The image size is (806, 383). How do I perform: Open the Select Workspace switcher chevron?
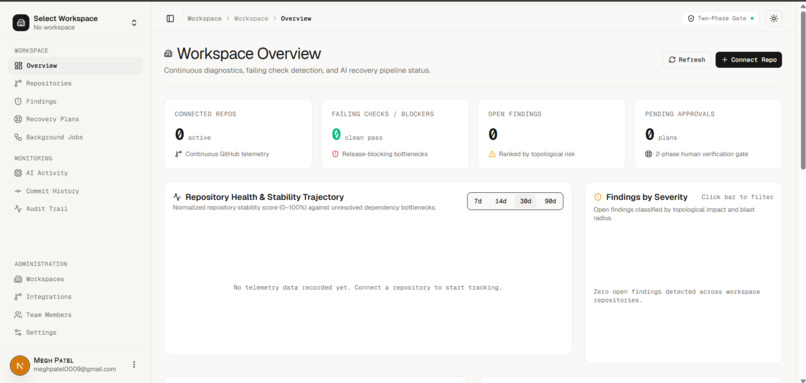tap(134, 23)
